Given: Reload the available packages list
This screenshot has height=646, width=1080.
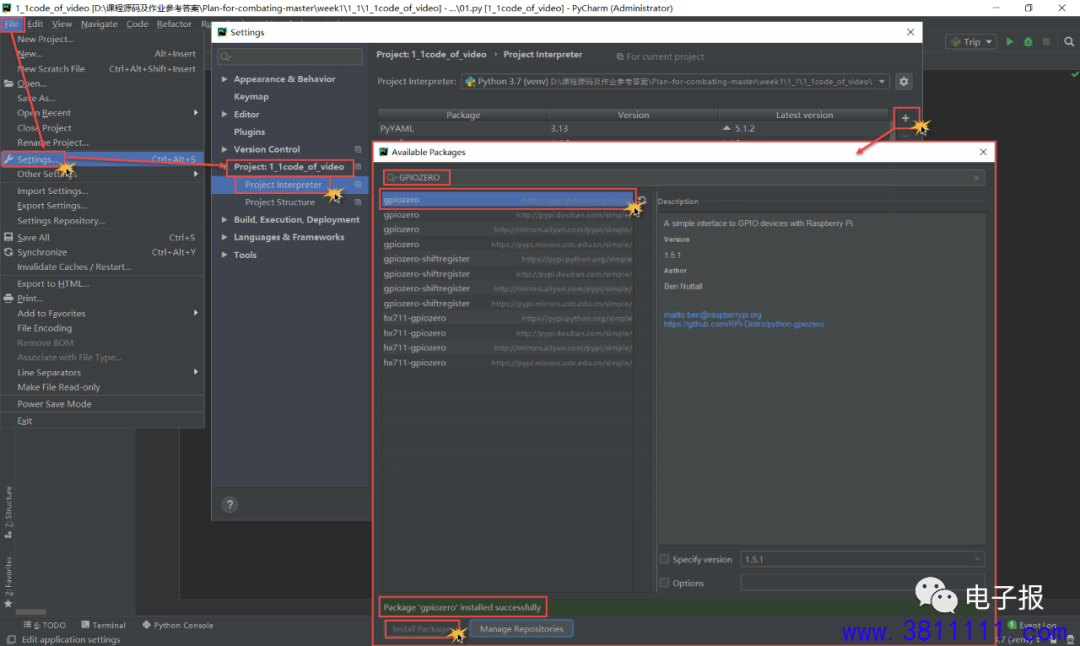Looking at the screenshot, I should pyautogui.click(x=642, y=200).
